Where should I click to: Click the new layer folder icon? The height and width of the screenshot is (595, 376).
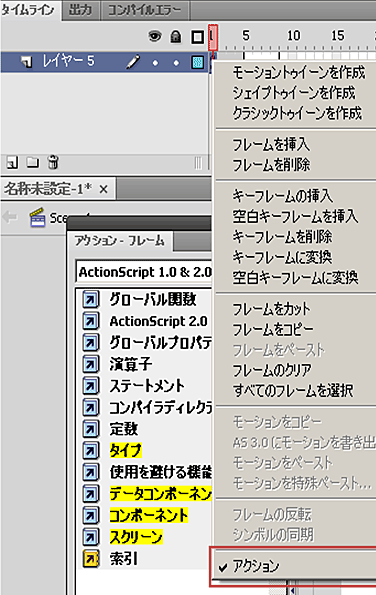pos(33,162)
